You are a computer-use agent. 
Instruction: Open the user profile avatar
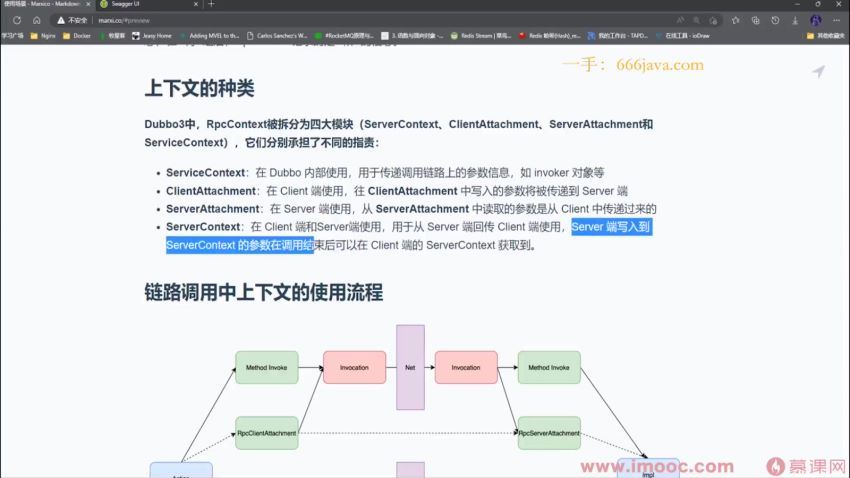click(816, 20)
